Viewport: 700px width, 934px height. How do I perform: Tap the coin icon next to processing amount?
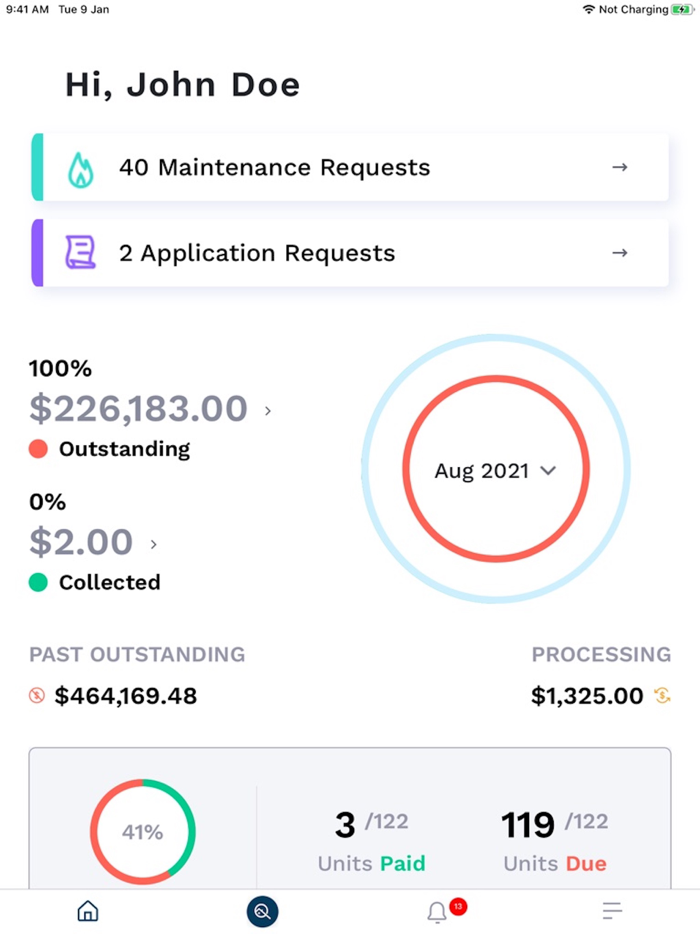click(661, 695)
